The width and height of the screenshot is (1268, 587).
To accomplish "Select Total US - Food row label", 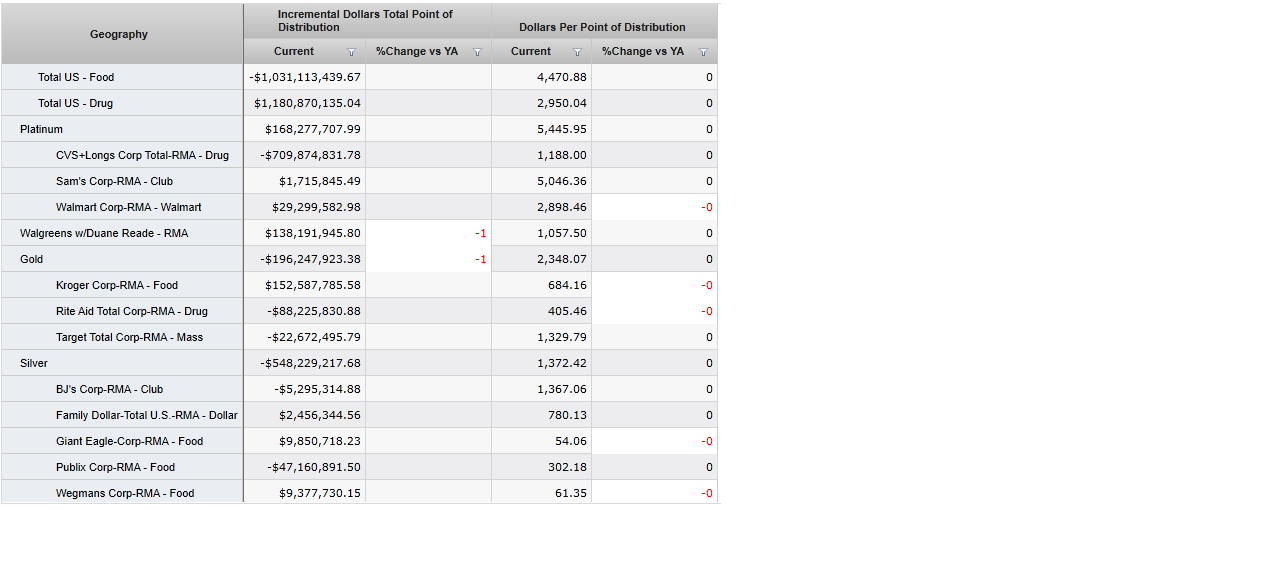I will pos(76,77).
